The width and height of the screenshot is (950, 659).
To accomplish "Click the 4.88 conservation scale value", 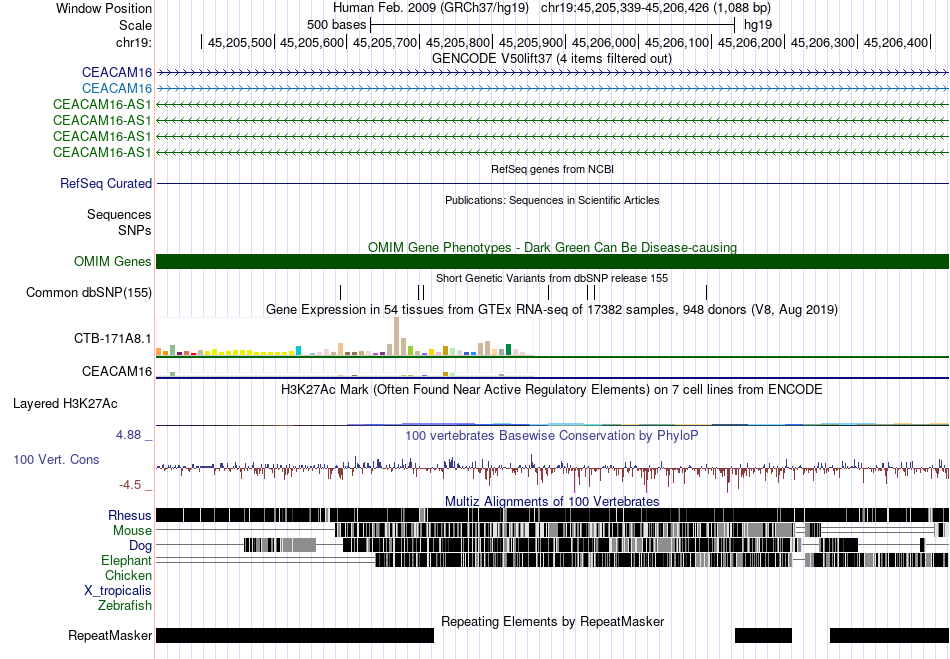I will click(128, 435).
